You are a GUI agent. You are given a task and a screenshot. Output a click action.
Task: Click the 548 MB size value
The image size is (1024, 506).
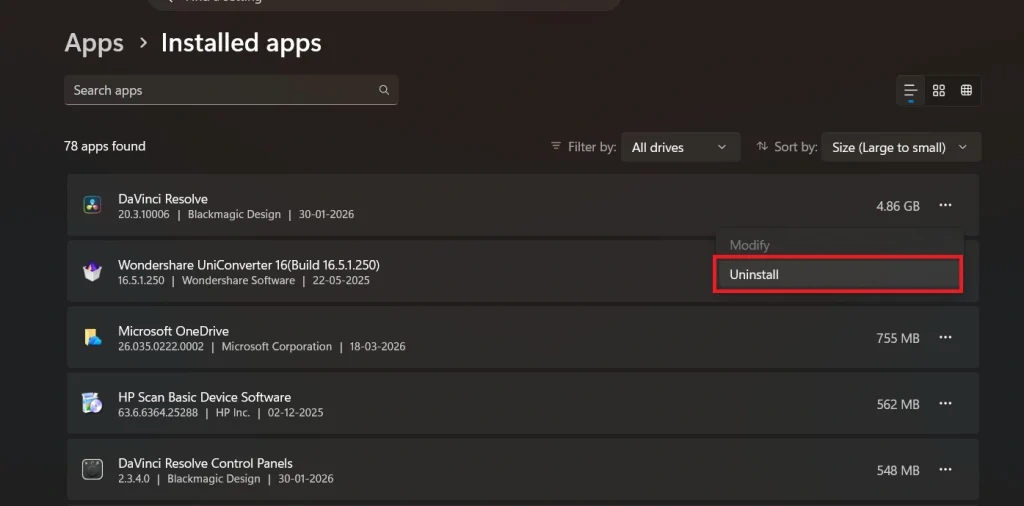pyautogui.click(x=898, y=470)
